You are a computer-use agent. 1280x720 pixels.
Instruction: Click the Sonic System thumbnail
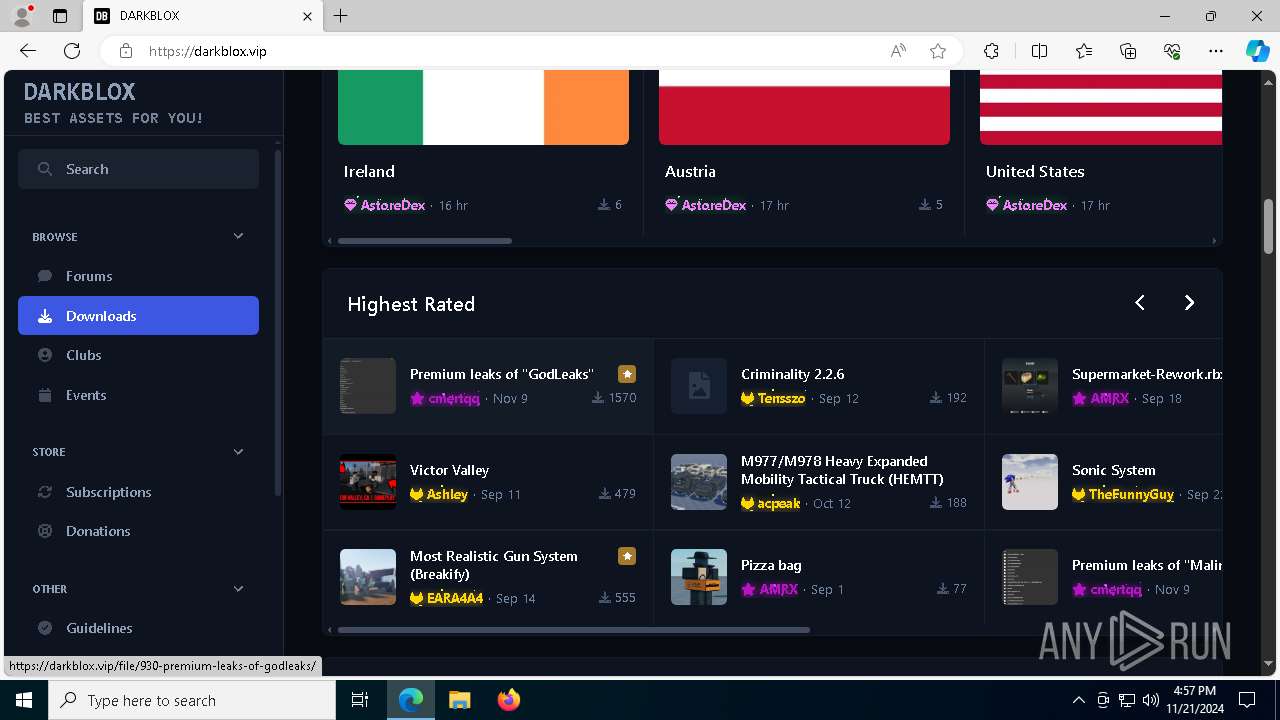click(x=1030, y=482)
